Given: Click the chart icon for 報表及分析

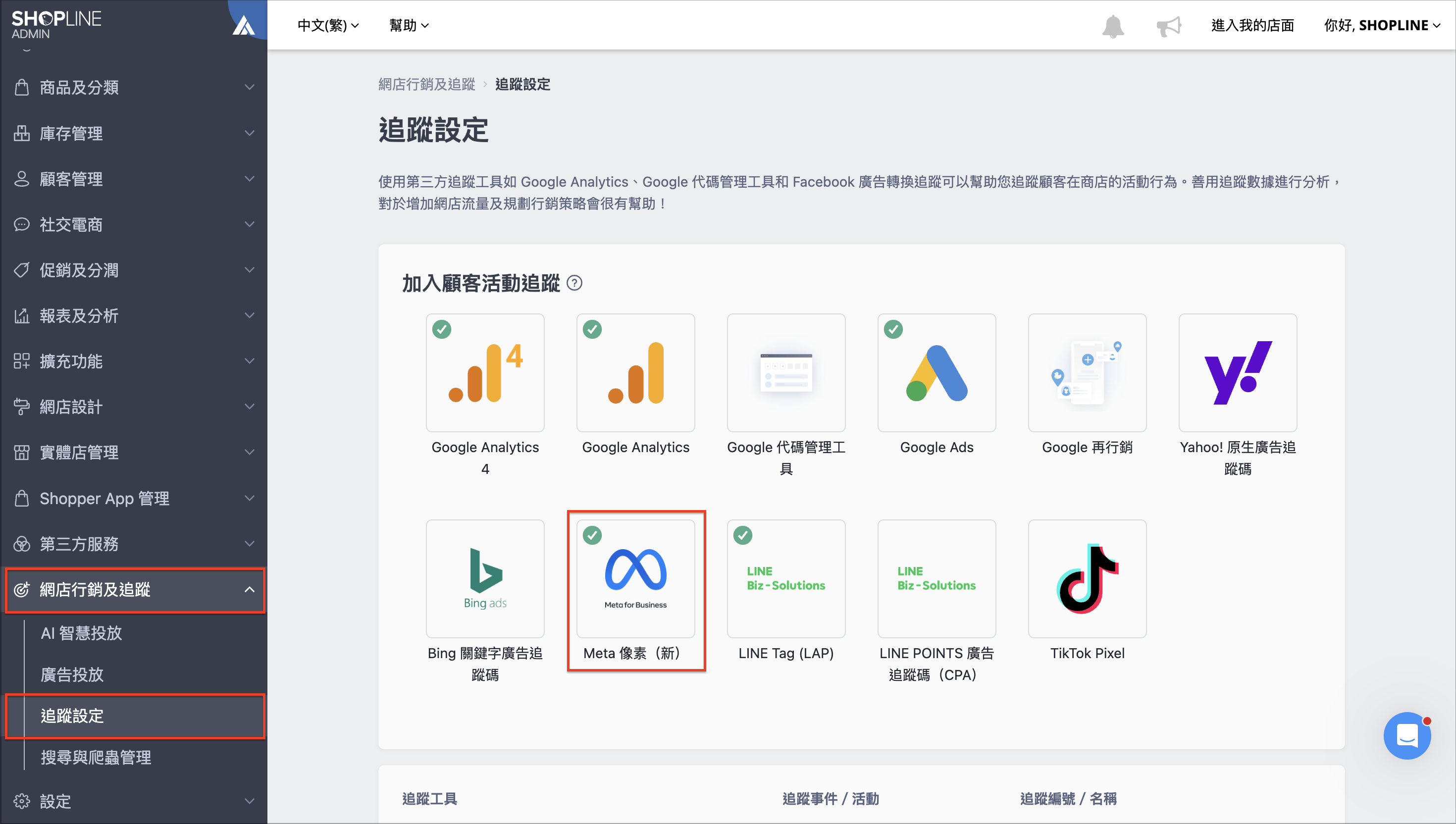Looking at the screenshot, I should (x=21, y=316).
